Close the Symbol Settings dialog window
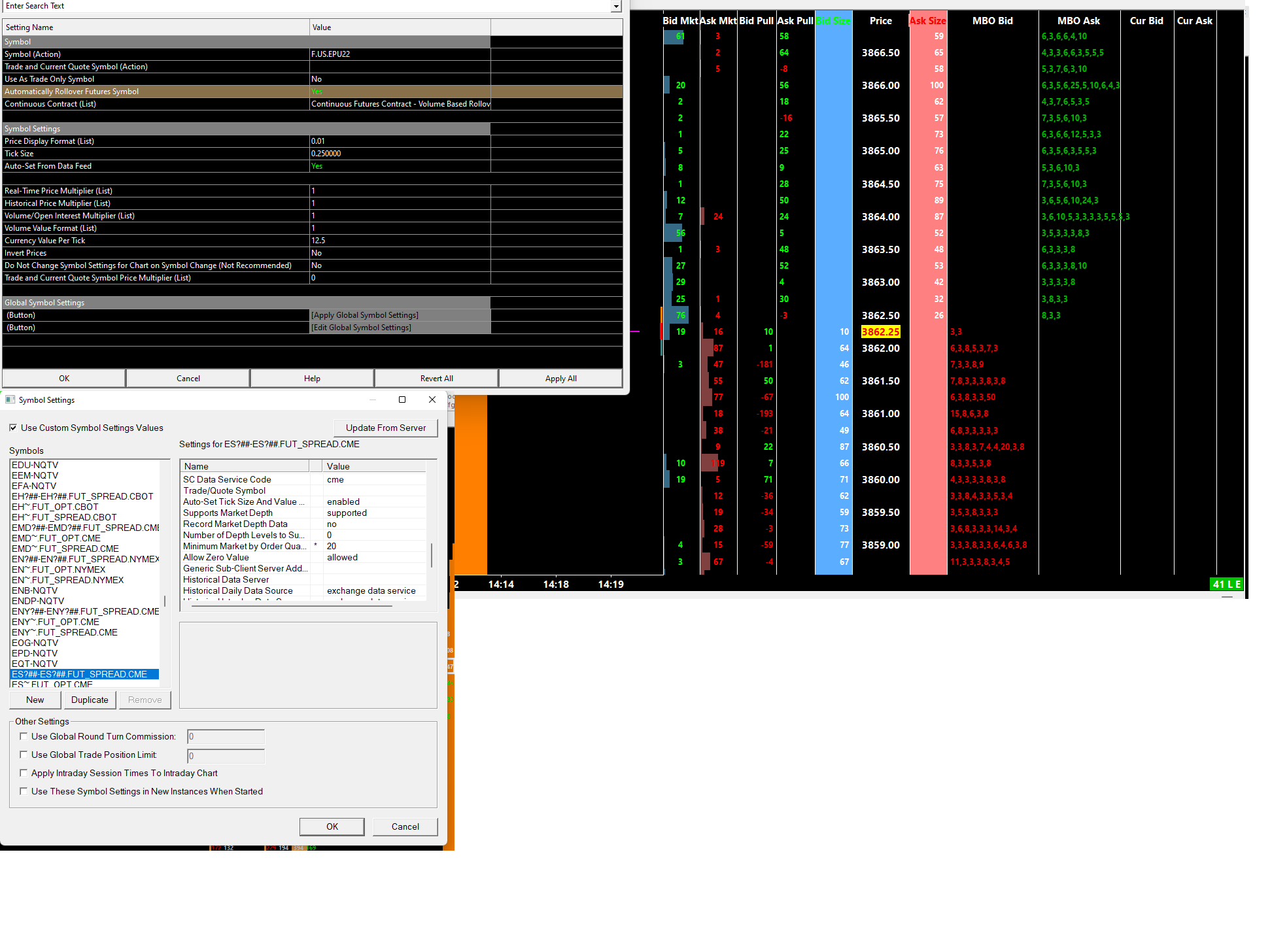The image size is (1270, 952). (x=432, y=399)
